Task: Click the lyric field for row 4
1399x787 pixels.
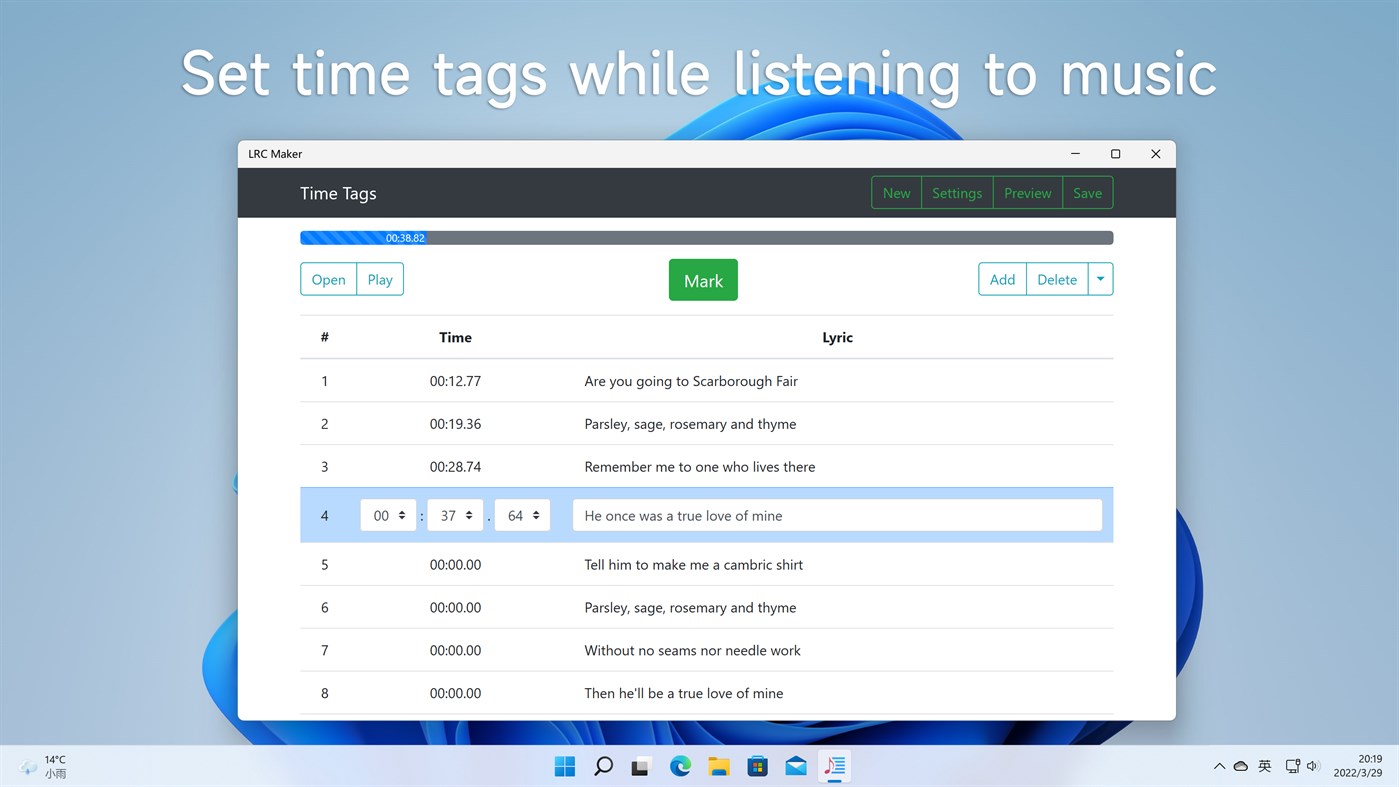Action: (837, 515)
